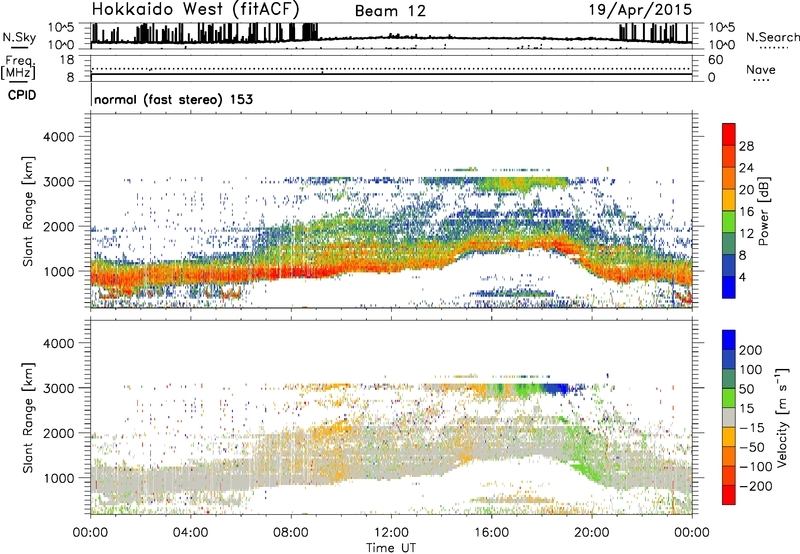
Task: Select the "16:00" time tick label
Action: tap(491, 533)
